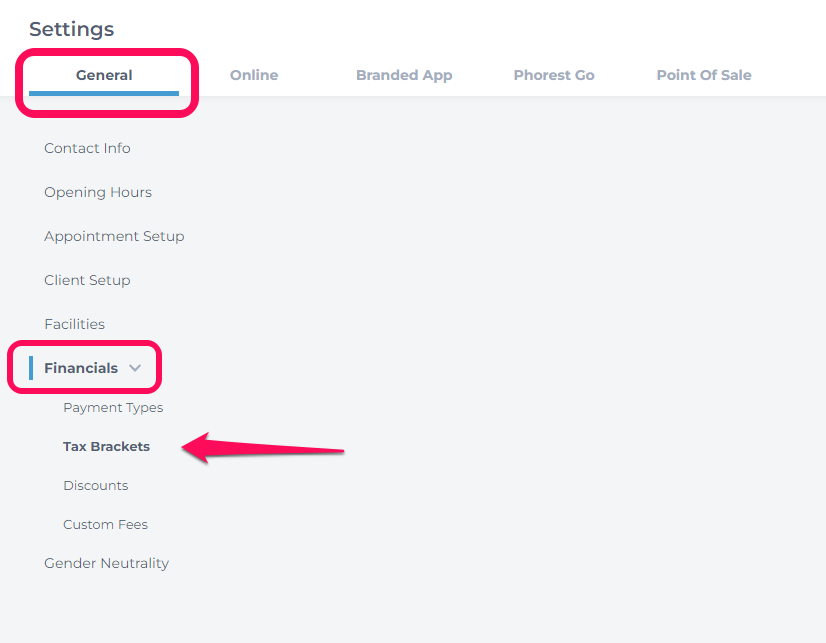826x643 pixels.
Task: Open Appointment Setup section
Action: point(114,236)
